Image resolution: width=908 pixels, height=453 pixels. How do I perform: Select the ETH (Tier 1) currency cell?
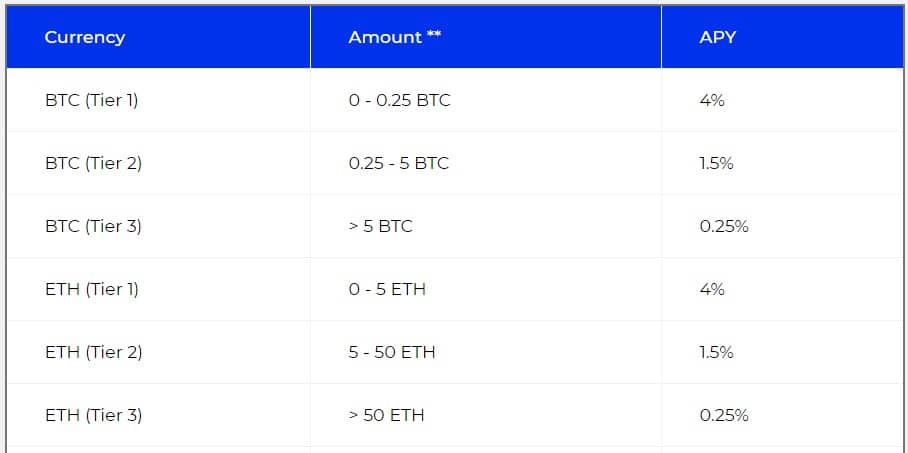click(92, 289)
